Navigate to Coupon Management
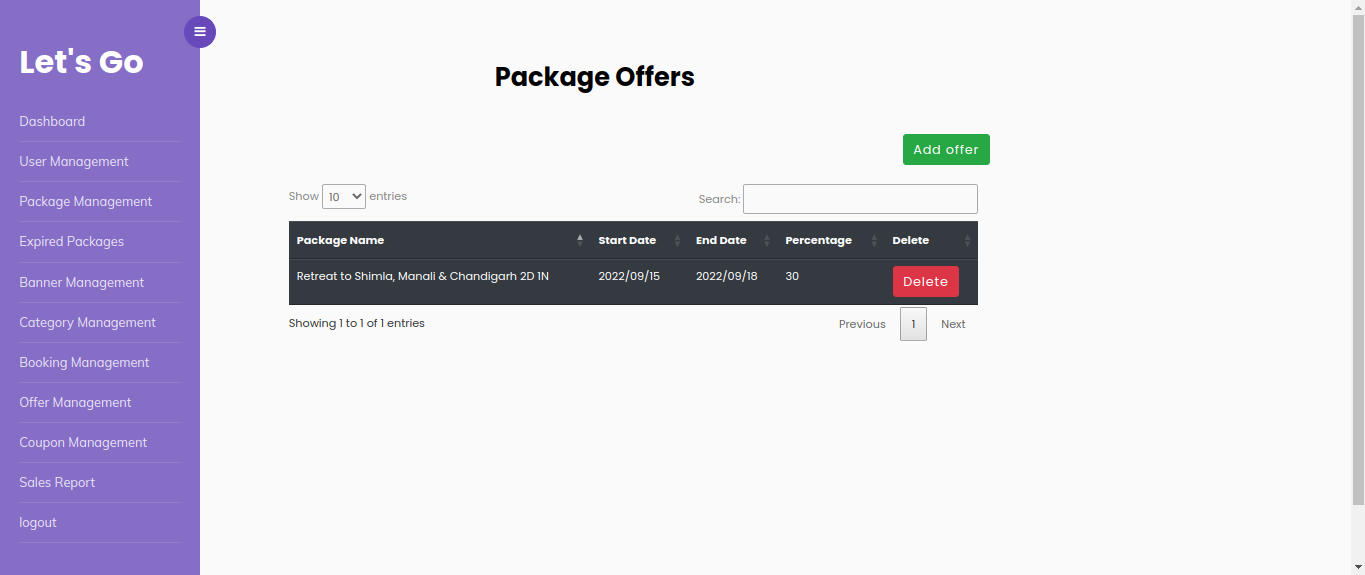The width and height of the screenshot is (1365, 575). coord(83,442)
